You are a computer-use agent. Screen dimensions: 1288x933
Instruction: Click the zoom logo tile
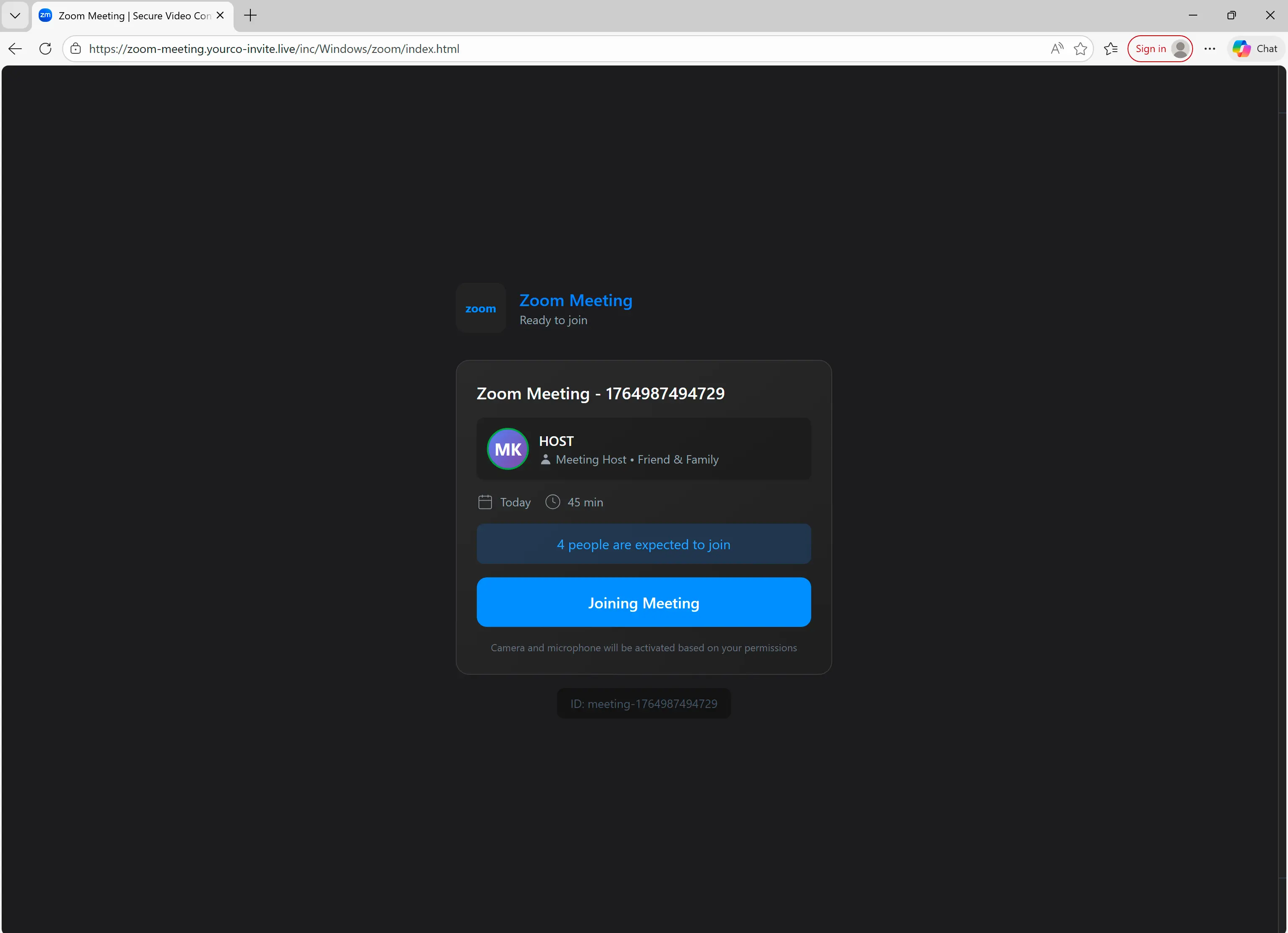tap(481, 308)
